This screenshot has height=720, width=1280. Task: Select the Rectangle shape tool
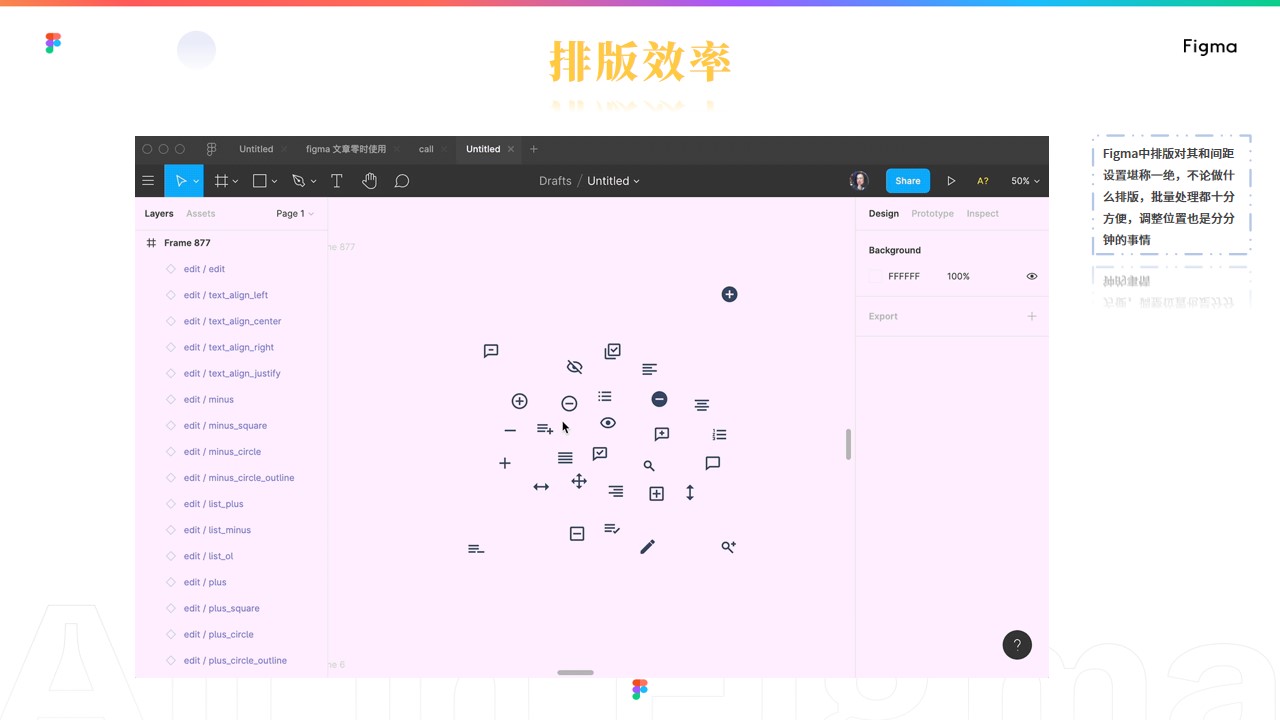(259, 181)
